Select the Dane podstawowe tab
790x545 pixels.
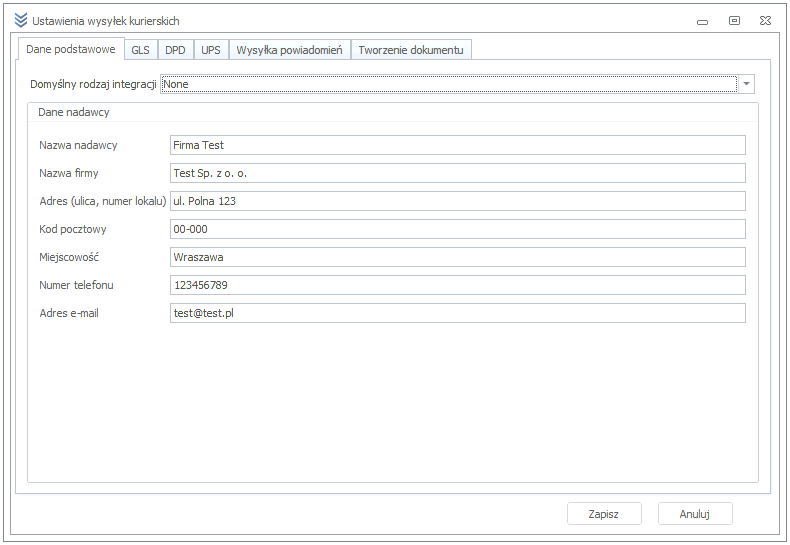pos(71,49)
